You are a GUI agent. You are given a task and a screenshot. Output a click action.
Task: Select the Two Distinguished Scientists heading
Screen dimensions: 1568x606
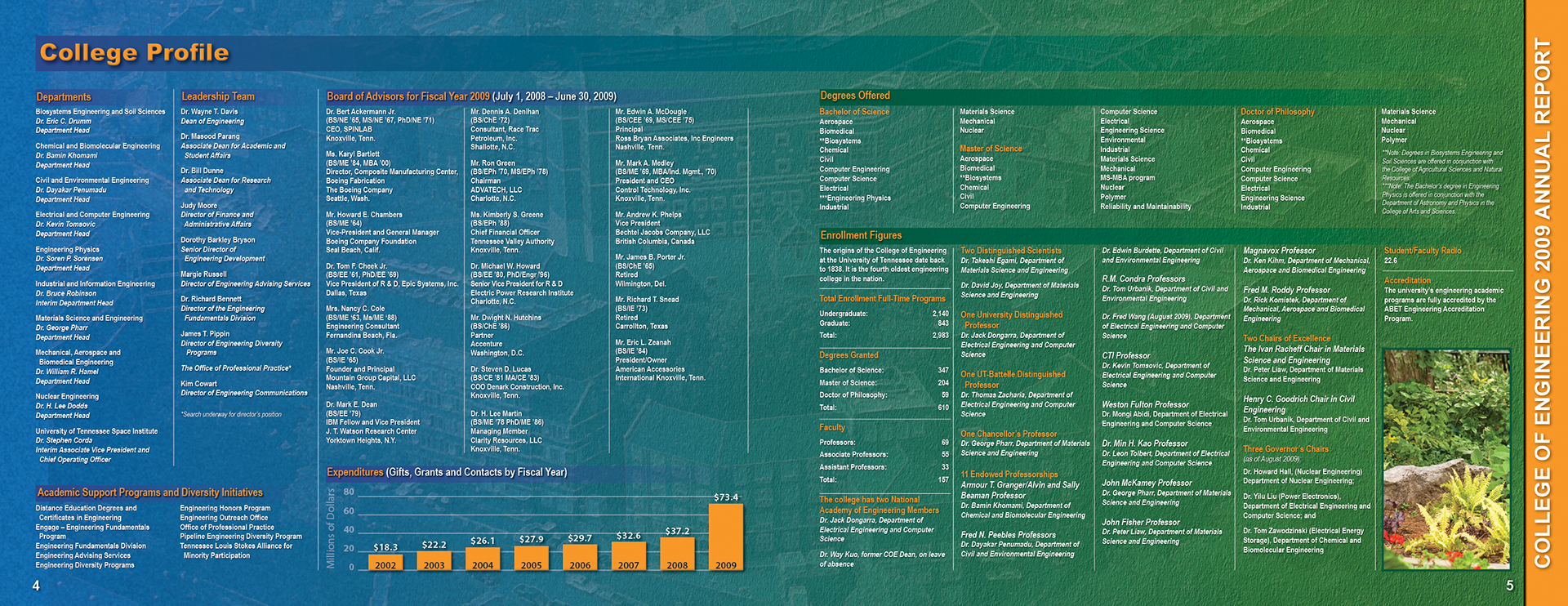click(1011, 251)
